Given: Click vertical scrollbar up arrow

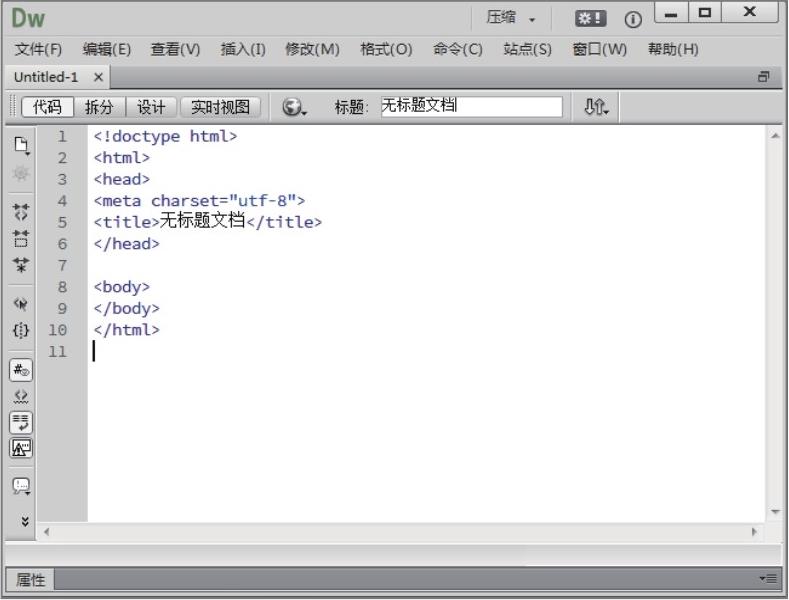Looking at the screenshot, I should [775, 136].
